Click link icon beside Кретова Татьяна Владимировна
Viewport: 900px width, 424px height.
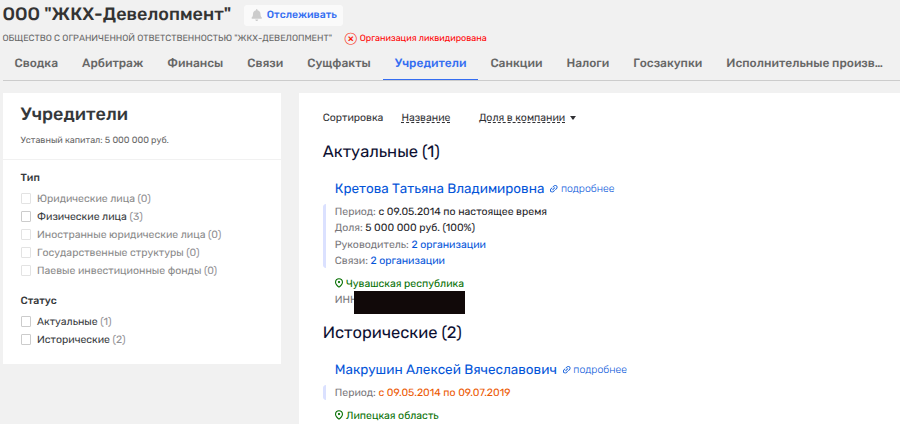point(553,189)
